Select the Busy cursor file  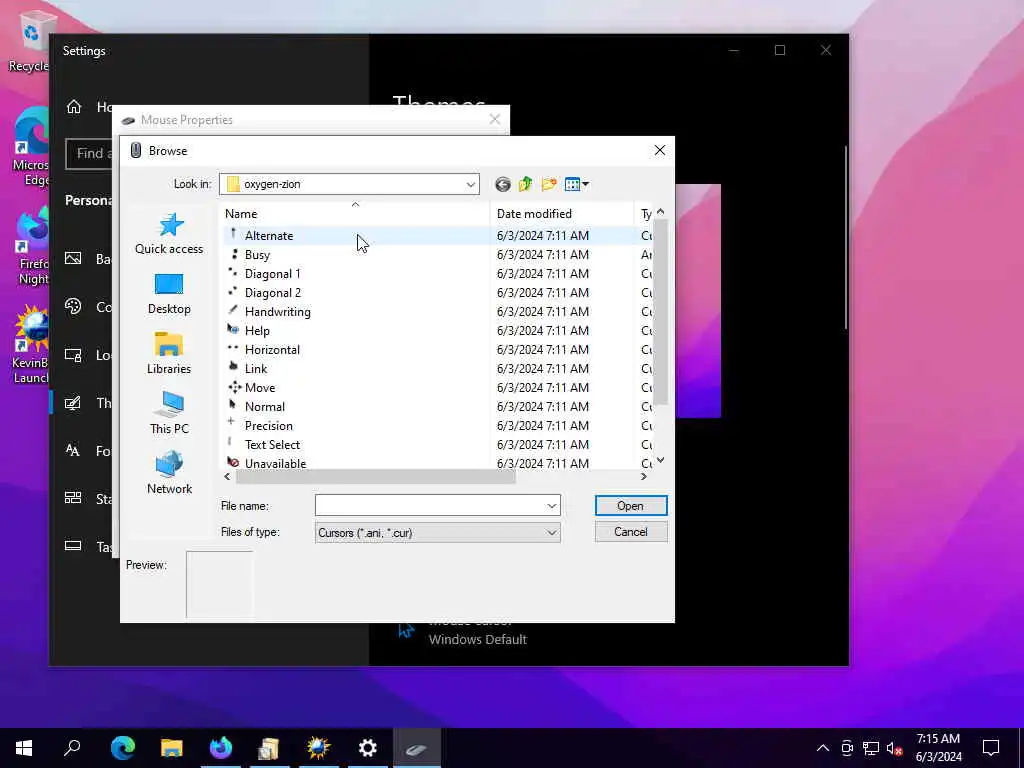click(357, 255)
